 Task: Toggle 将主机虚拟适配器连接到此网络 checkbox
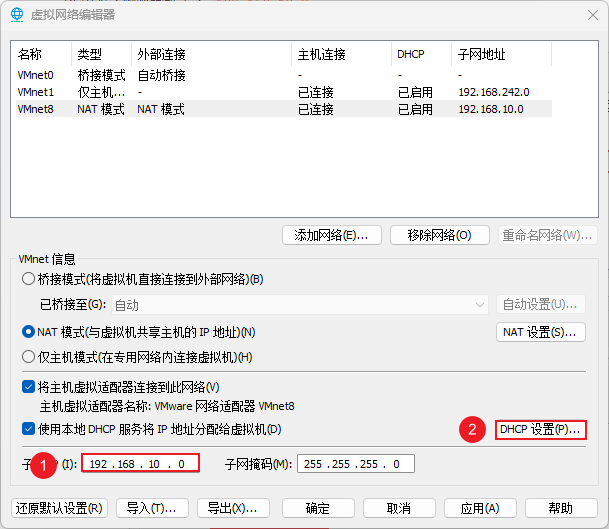pos(29,387)
